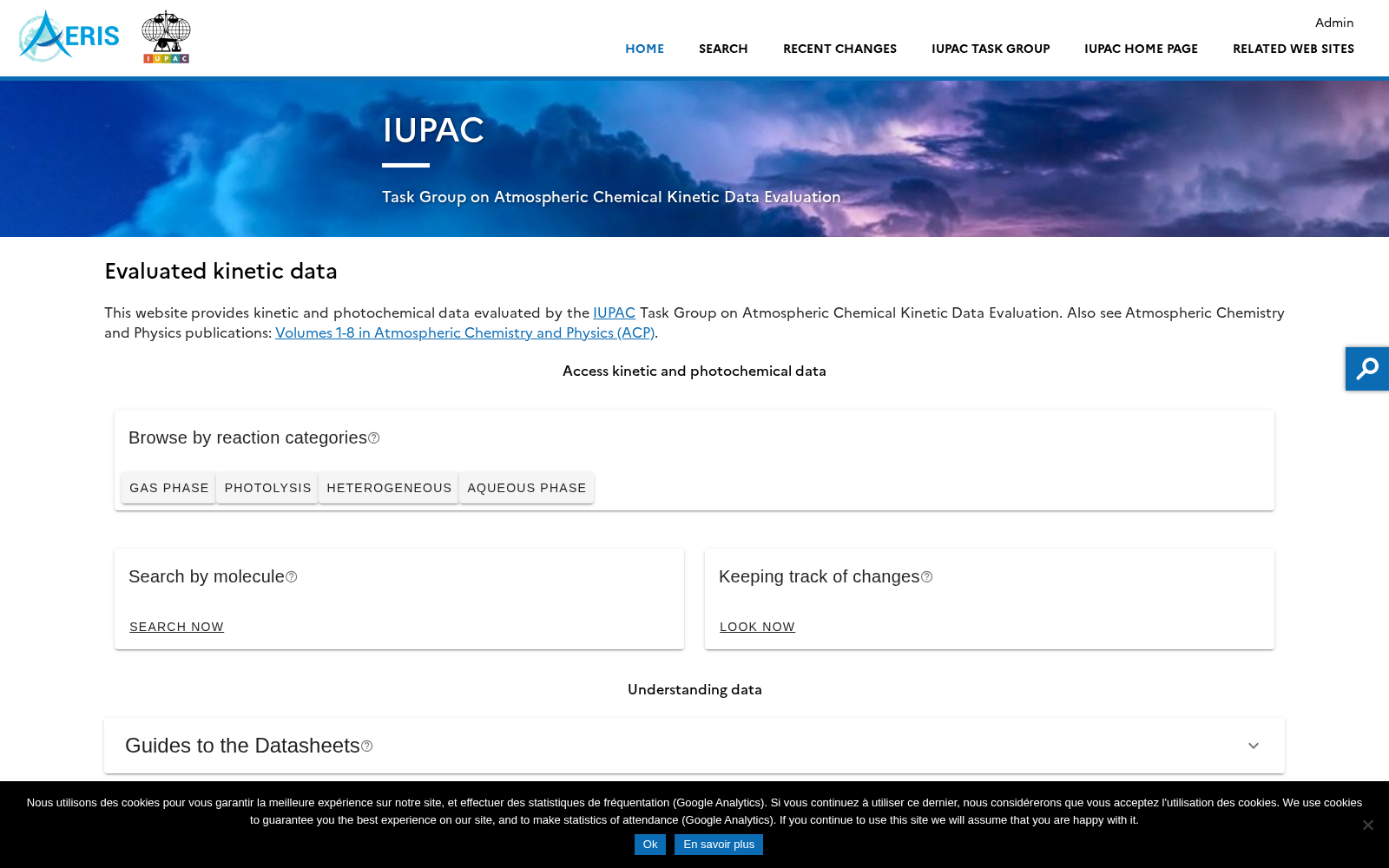
Task: Click the Access kinetic and photochemical data text
Action: (694, 371)
